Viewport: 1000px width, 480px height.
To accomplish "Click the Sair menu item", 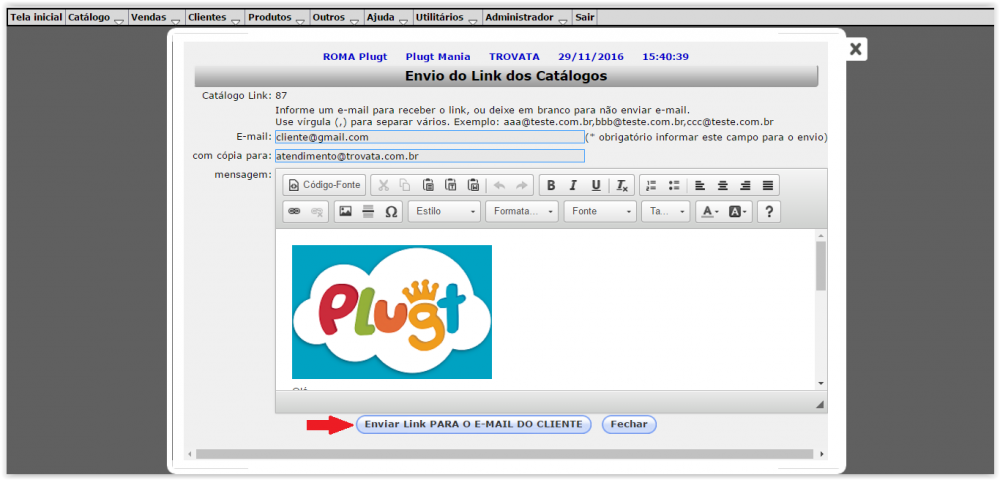I will click(585, 18).
